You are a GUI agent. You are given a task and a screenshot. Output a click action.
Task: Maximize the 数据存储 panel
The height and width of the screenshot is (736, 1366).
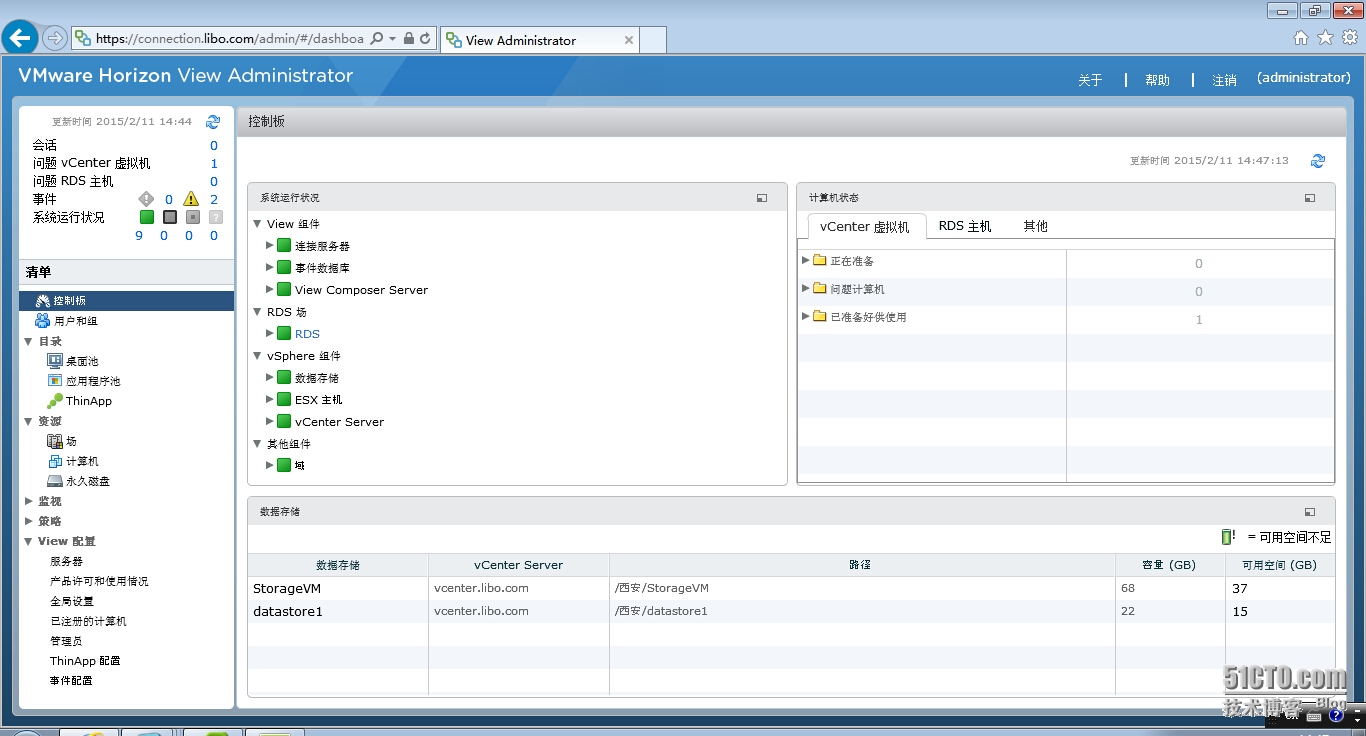coord(1310,511)
